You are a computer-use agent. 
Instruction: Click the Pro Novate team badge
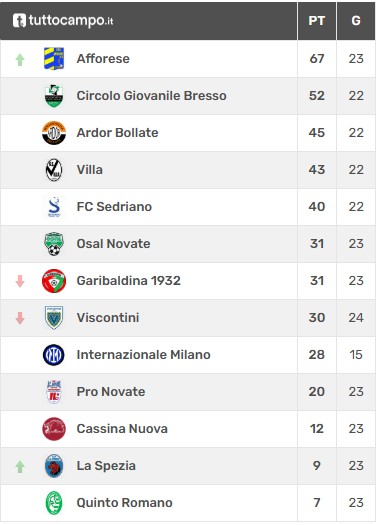coord(54,392)
